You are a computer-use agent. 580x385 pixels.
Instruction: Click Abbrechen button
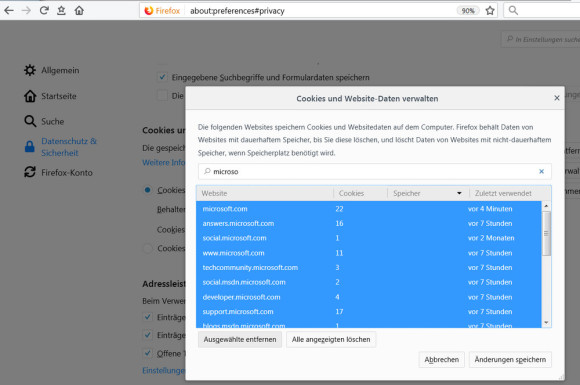pyautogui.click(x=442, y=360)
